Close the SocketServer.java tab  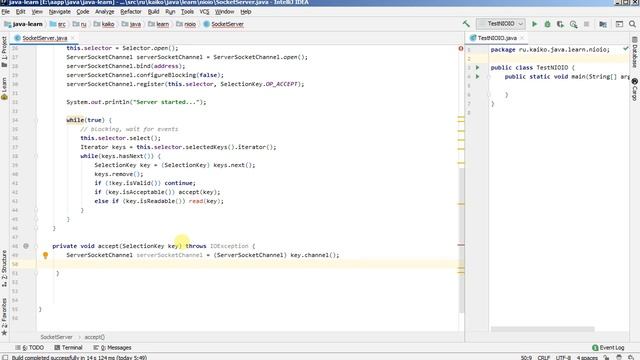coord(73,38)
